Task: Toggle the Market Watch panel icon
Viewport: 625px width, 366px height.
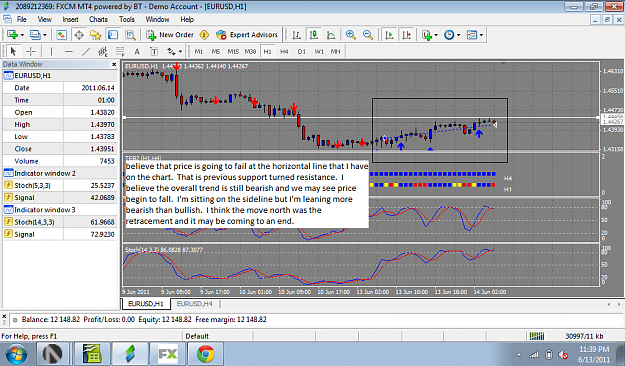Action: (x=61, y=35)
